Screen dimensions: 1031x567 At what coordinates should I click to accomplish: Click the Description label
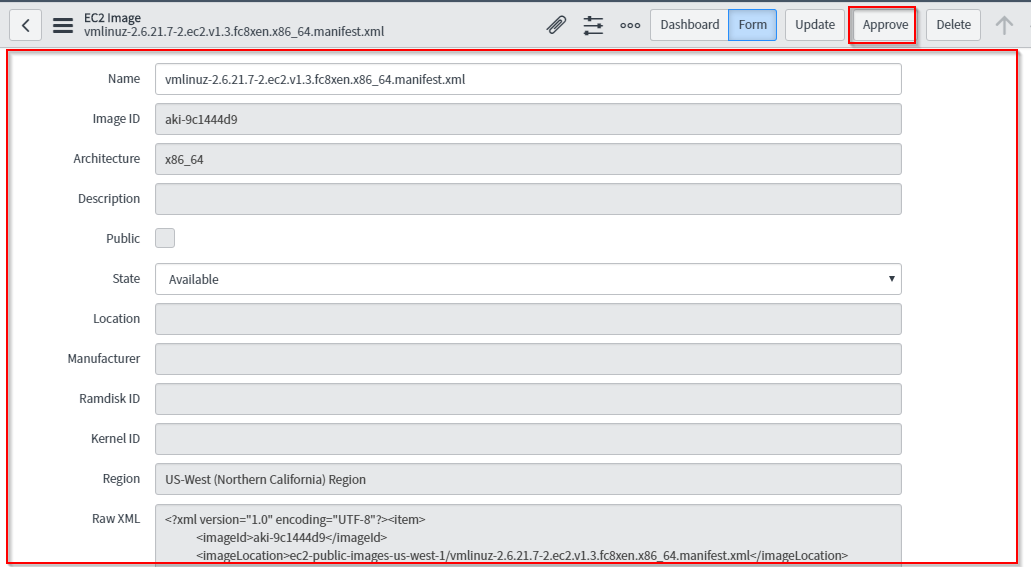[108, 199]
